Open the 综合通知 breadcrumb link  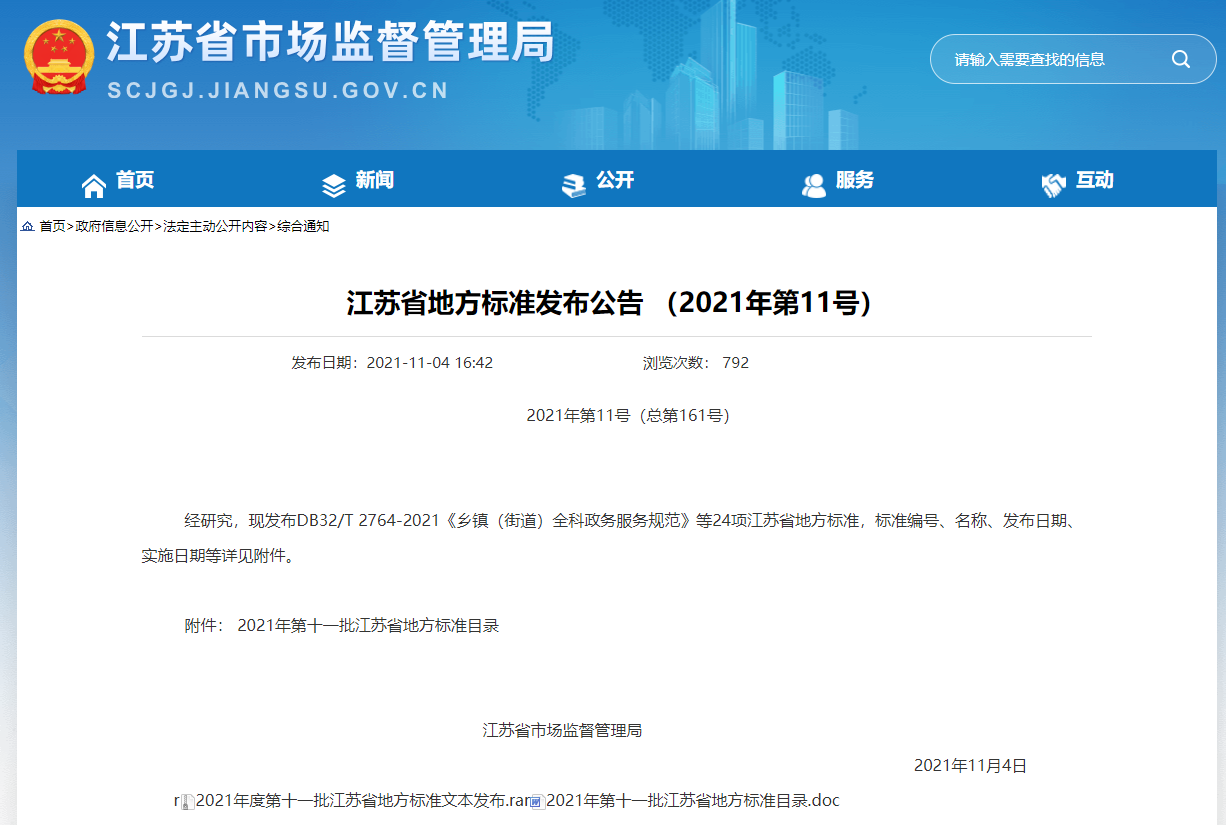point(303,227)
